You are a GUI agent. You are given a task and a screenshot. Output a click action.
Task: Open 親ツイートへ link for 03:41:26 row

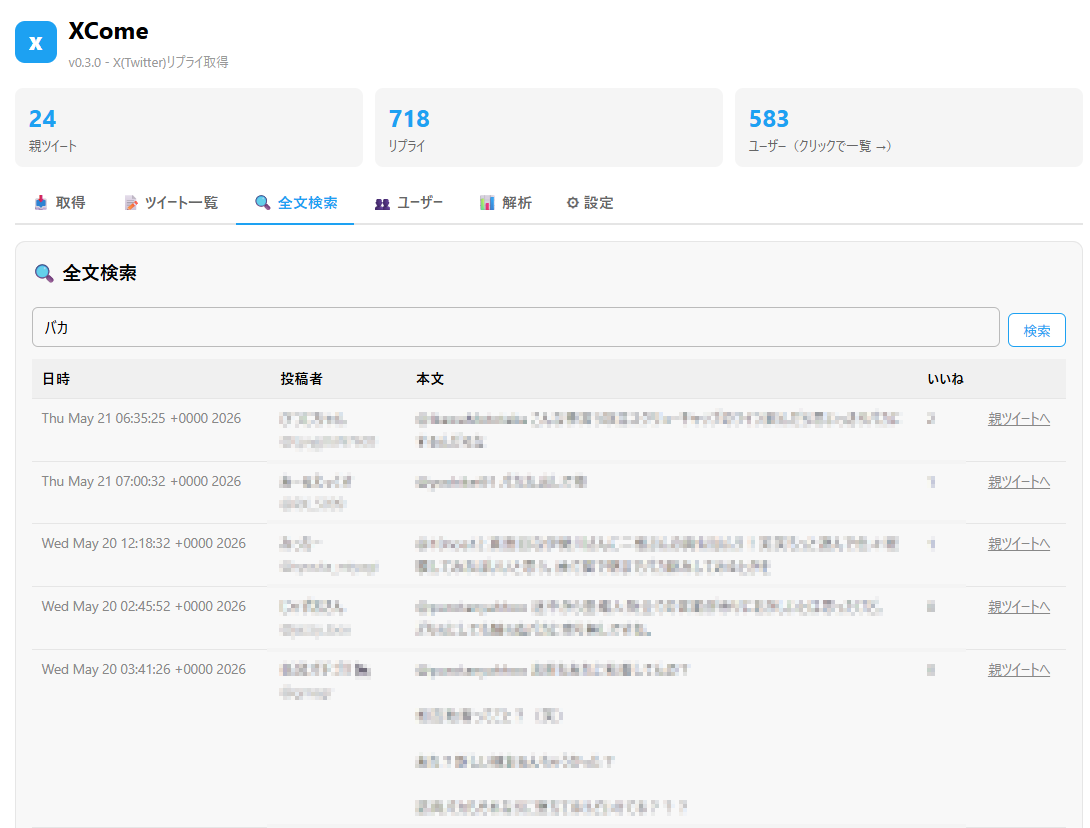click(1018, 669)
